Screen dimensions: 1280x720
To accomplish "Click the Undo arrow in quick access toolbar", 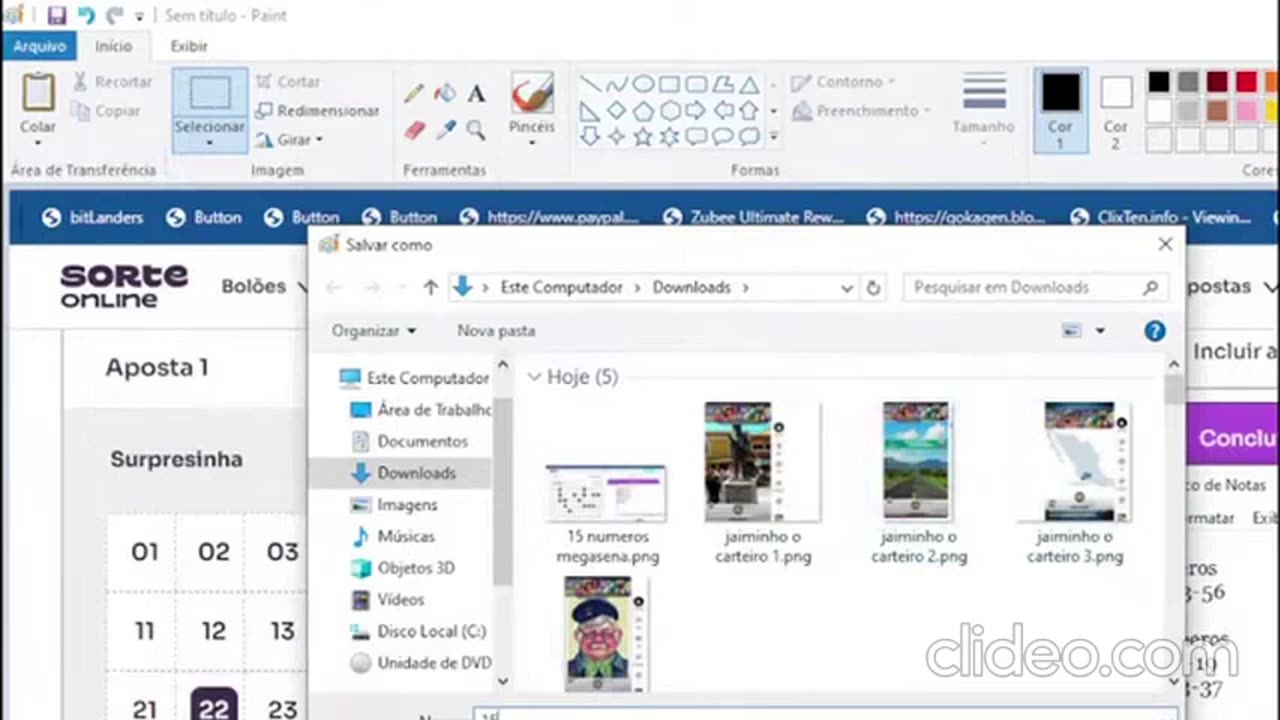I will (x=85, y=15).
